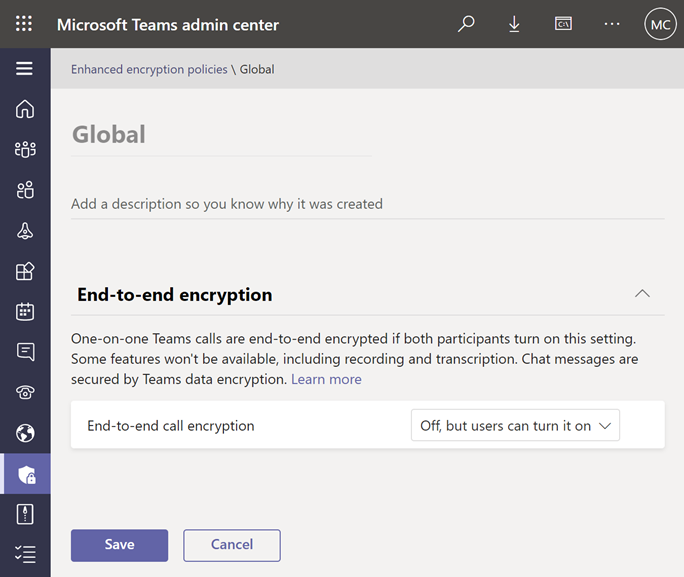Image resolution: width=684 pixels, height=577 pixels.
Task: Open the Teams apps icon
Action: (x=25, y=271)
